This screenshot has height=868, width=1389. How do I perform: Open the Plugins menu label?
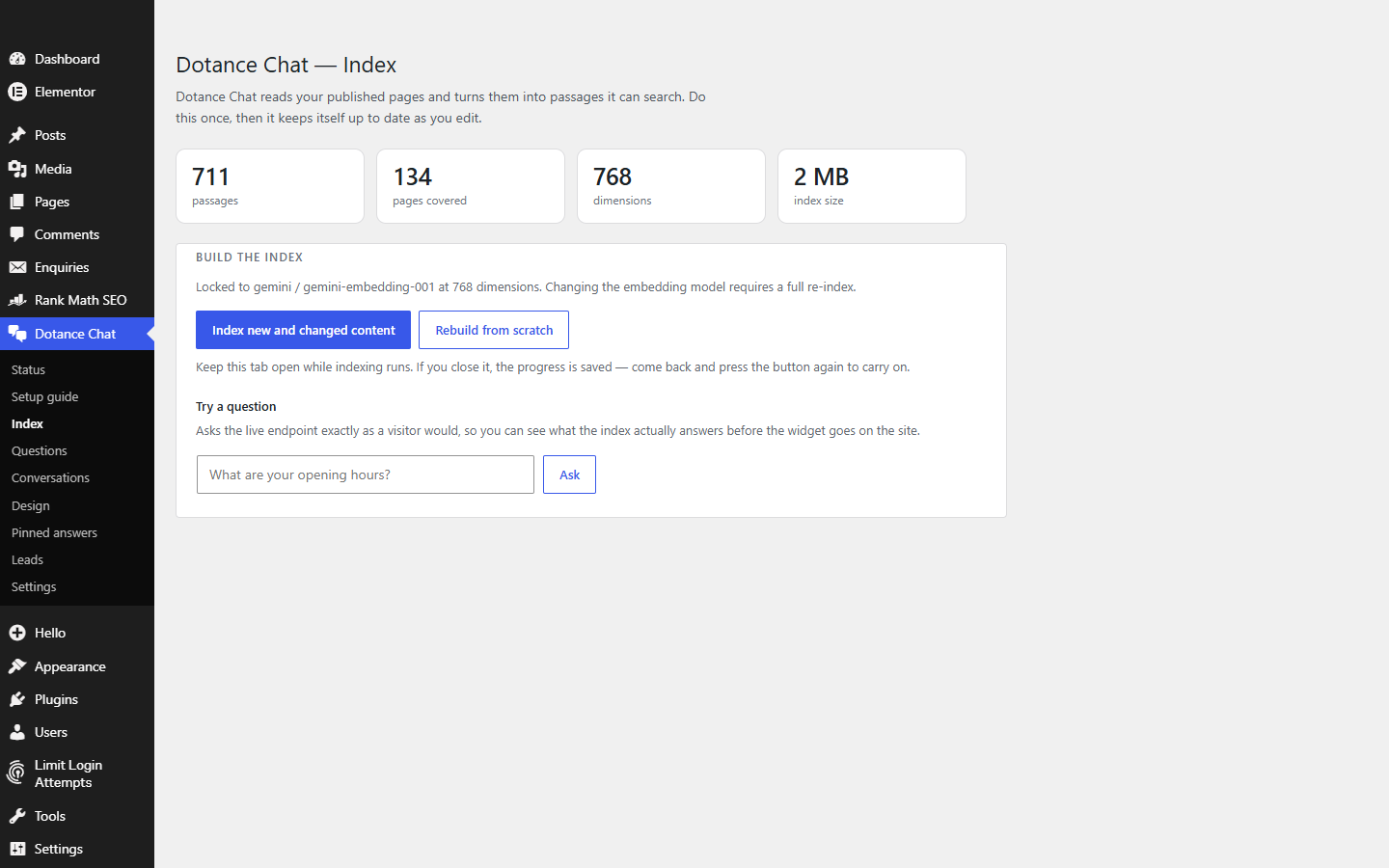[x=56, y=699]
